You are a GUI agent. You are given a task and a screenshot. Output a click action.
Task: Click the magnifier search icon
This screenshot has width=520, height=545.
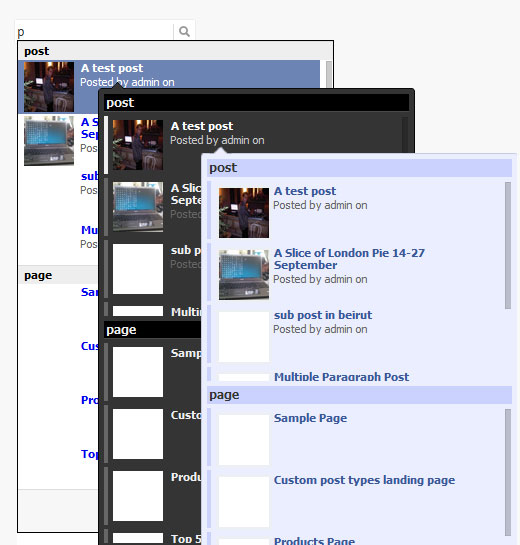(x=184, y=32)
